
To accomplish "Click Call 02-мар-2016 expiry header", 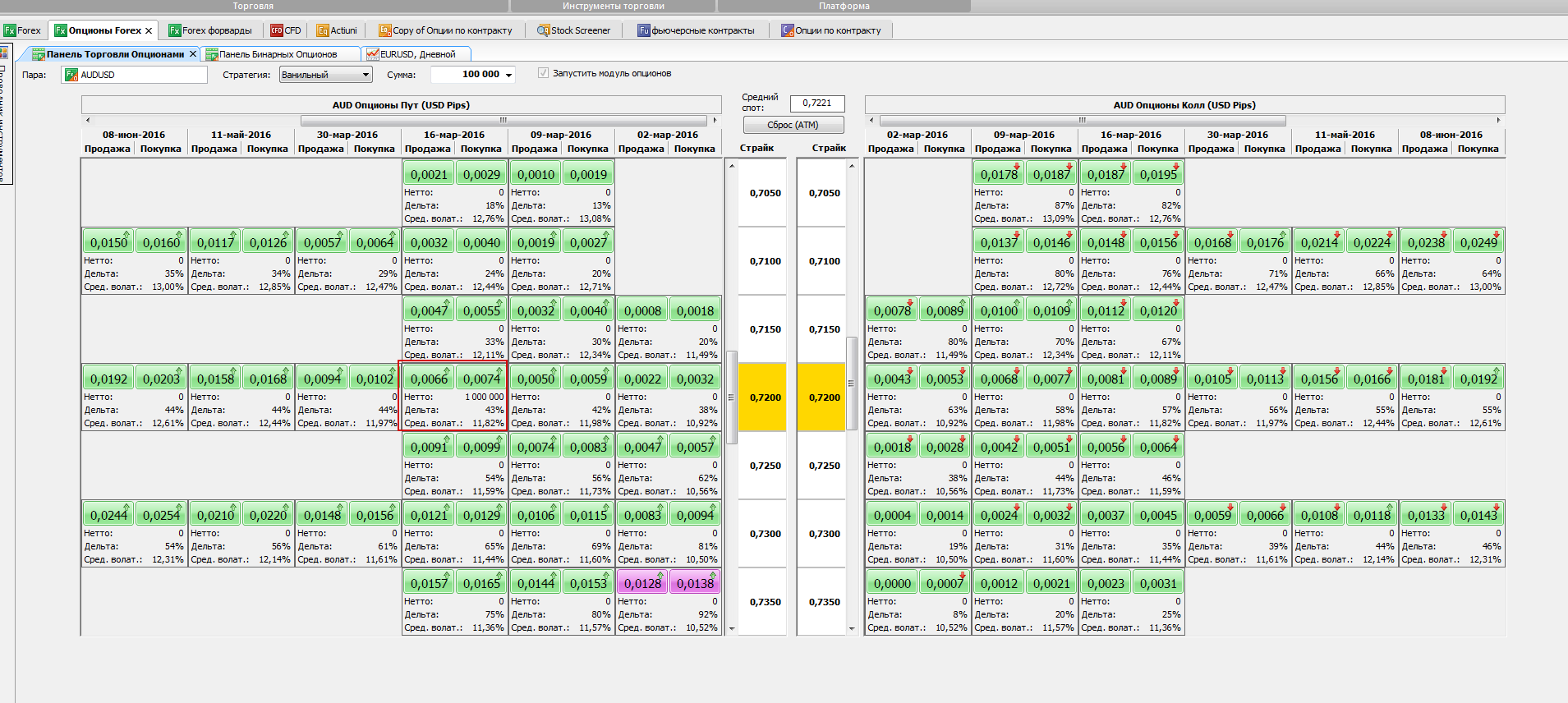I will (x=917, y=135).
